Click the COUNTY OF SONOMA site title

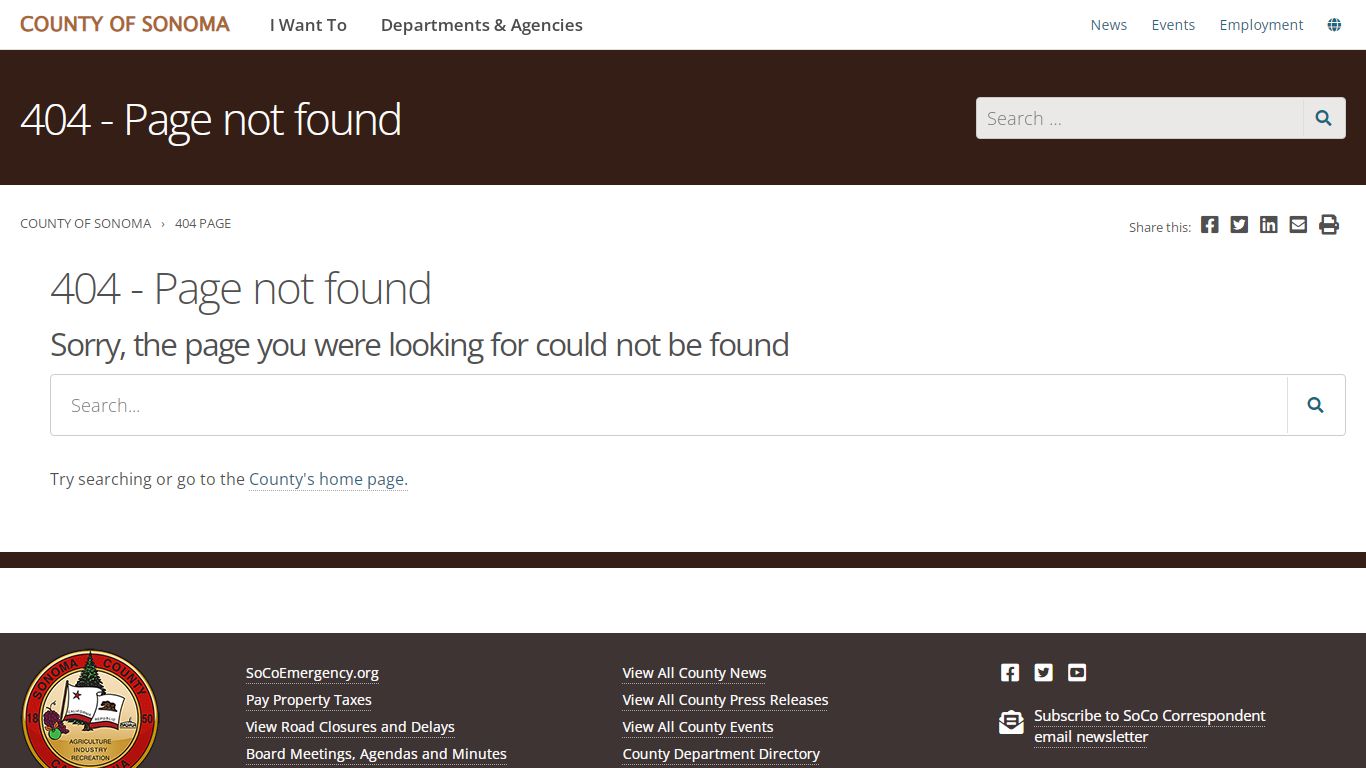coord(125,24)
